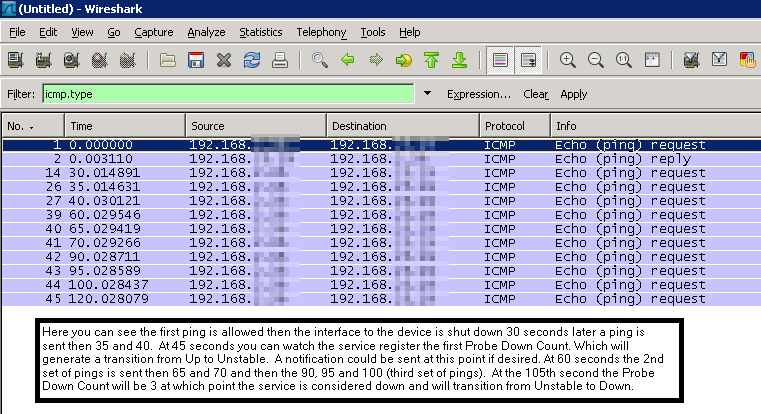Open the Edit menu
Viewport: 761px width, 414px height.
pos(48,32)
